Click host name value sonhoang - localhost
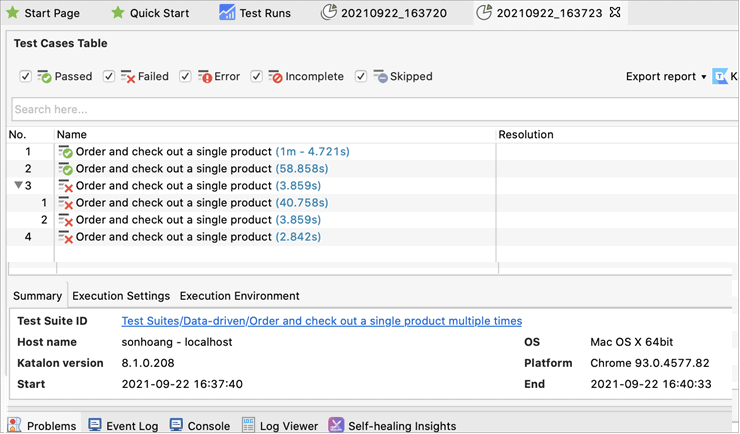 (177, 342)
